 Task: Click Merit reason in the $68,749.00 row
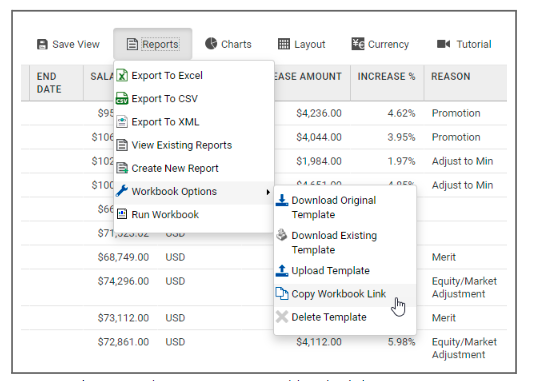444,257
